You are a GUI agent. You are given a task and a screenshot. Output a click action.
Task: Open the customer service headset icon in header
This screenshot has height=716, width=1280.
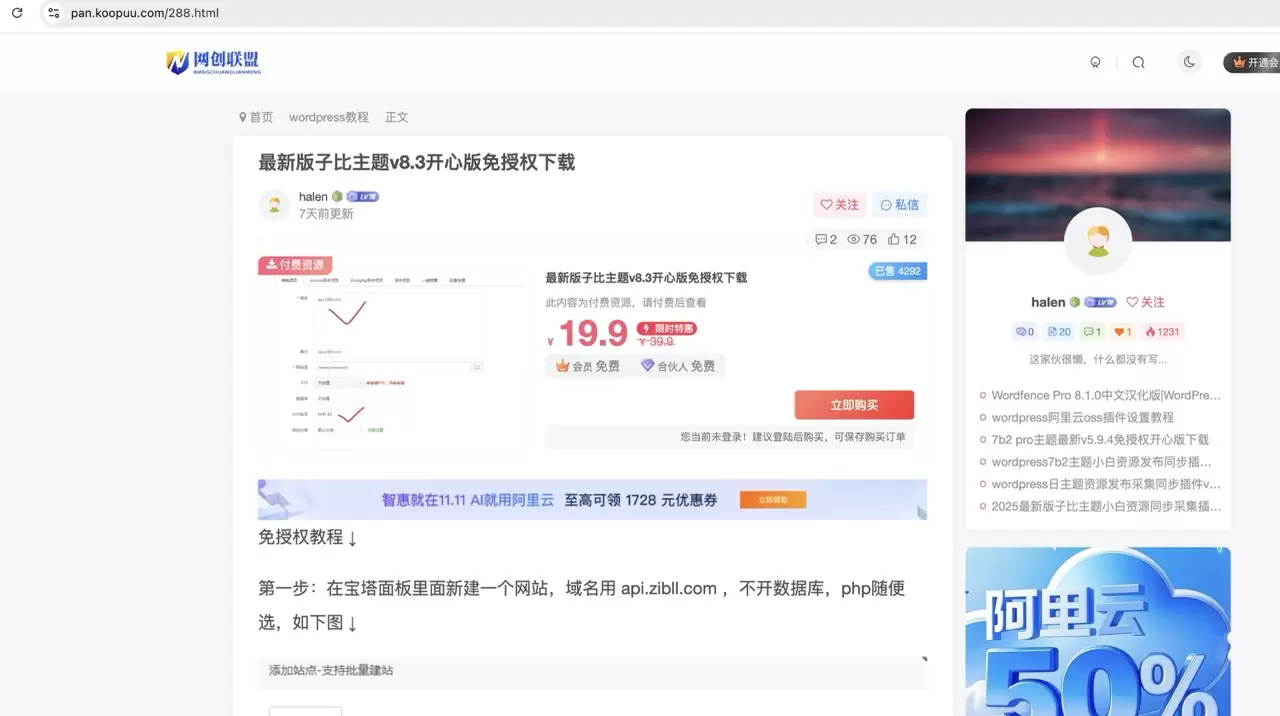click(1095, 62)
